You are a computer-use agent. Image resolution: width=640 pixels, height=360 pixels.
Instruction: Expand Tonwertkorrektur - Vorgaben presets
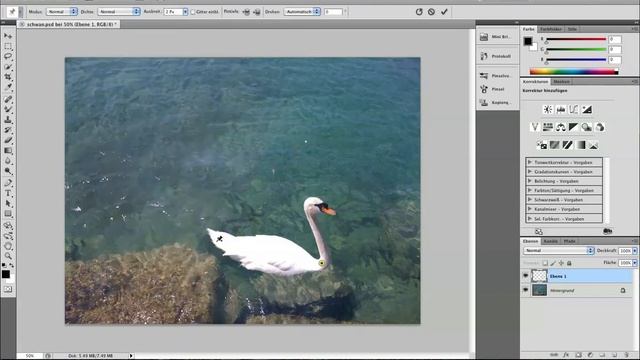click(x=530, y=162)
